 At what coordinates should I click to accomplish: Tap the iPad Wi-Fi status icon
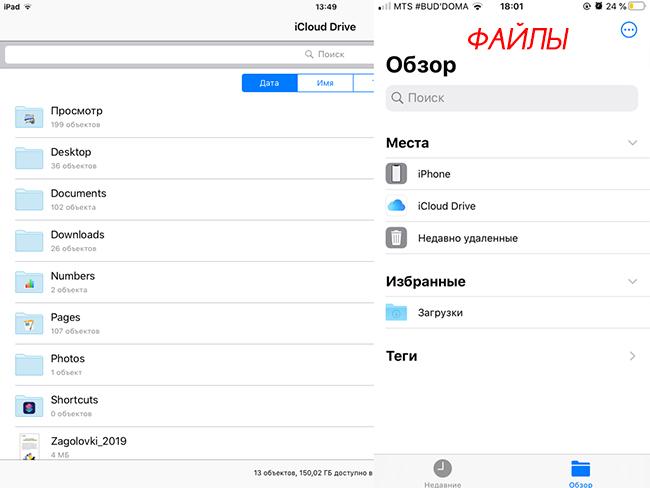click(28, 7)
